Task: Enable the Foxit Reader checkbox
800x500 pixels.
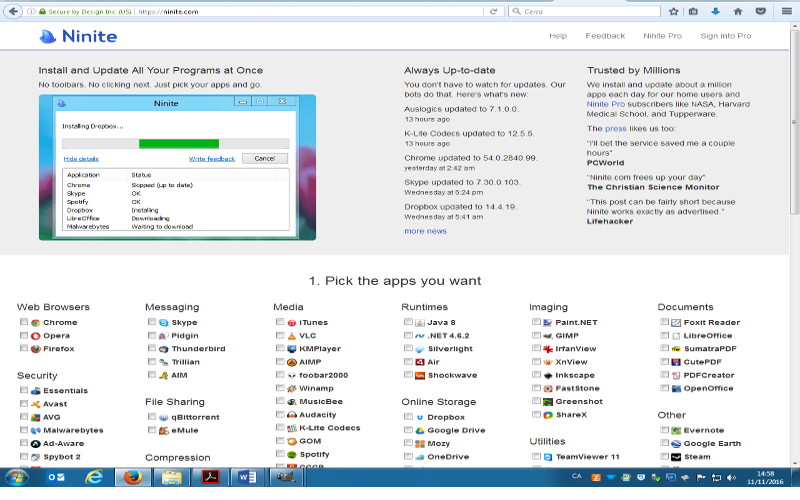Action: tap(664, 323)
